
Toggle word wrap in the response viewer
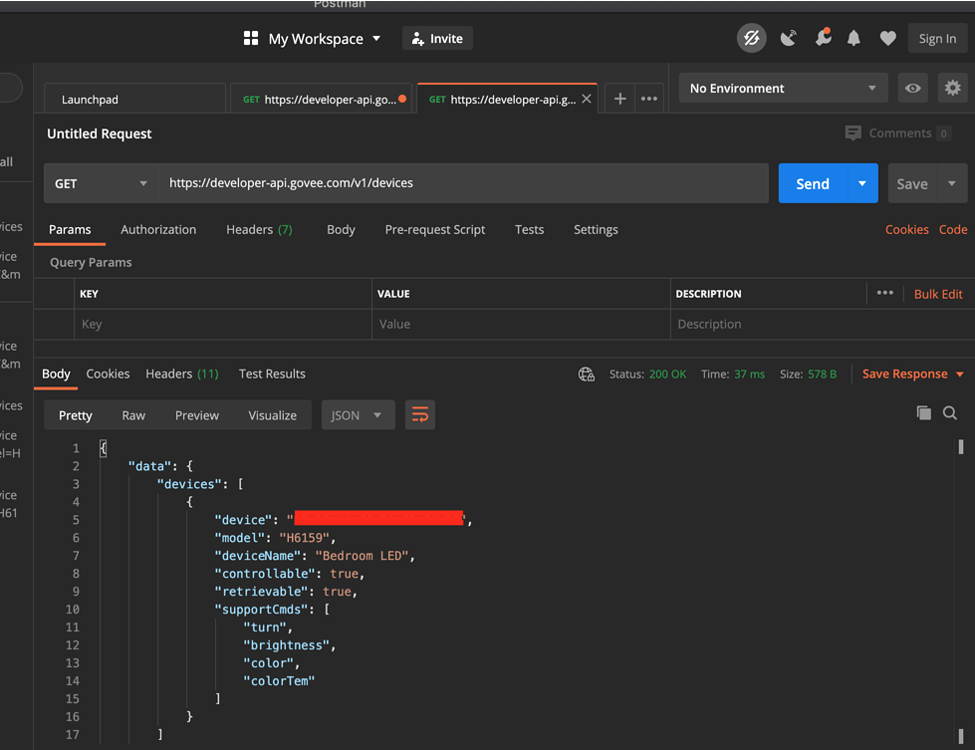(x=419, y=414)
